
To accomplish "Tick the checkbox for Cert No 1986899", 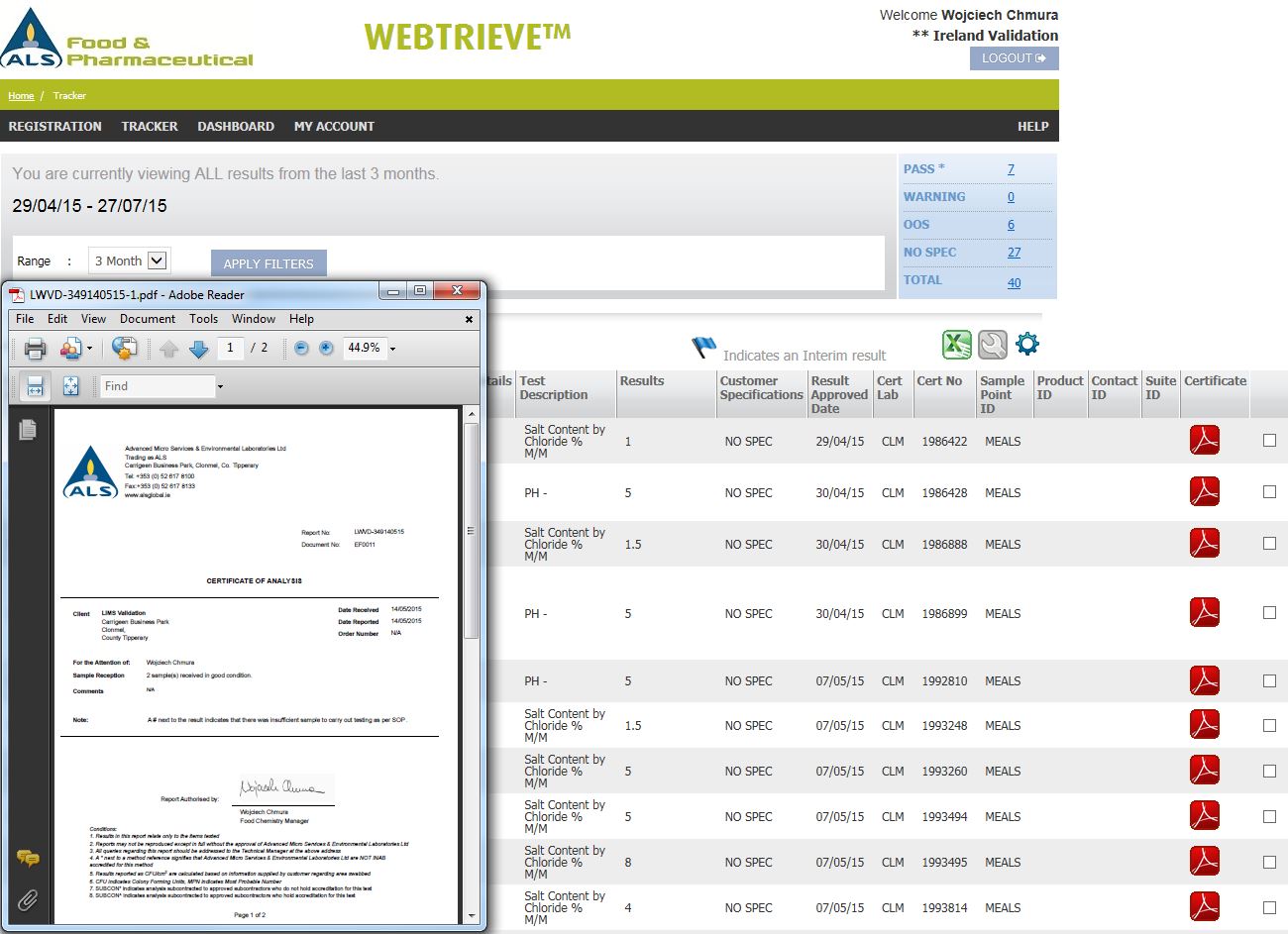I will tap(1269, 613).
